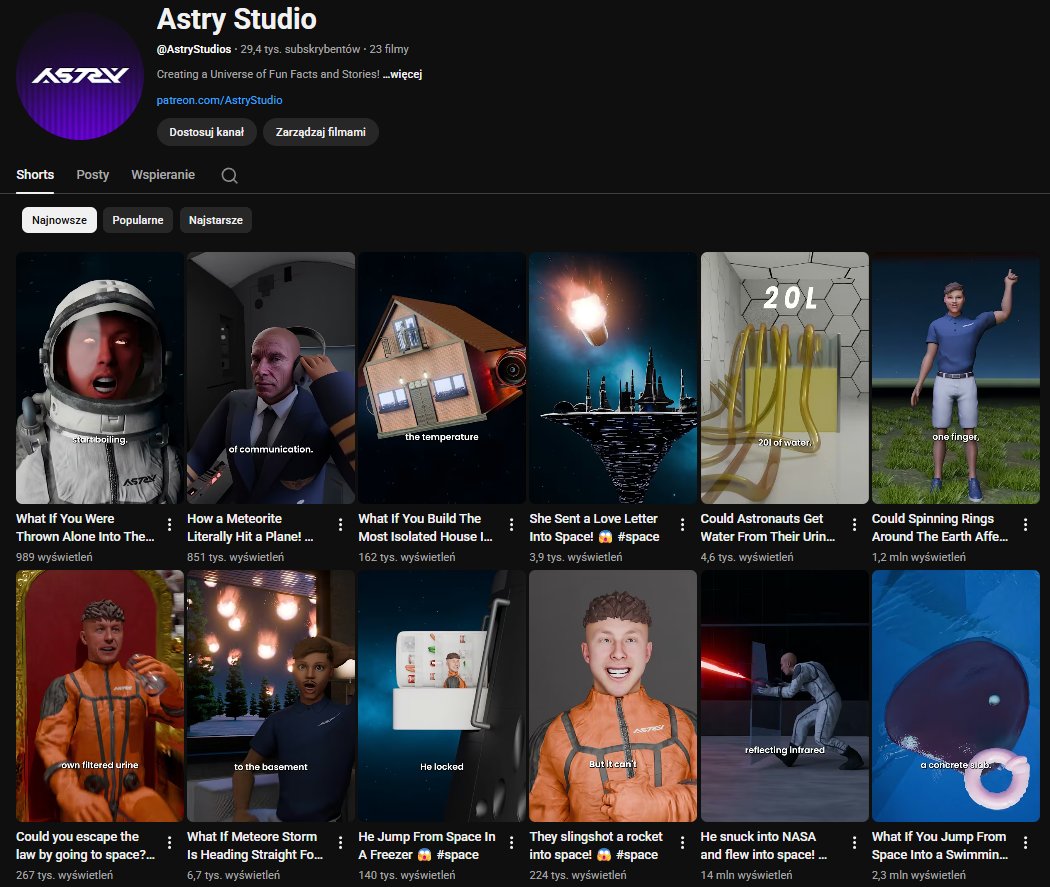Click the 'Zarządzaj filmami' button
The width and height of the screenshot is (1050, 887).
pos(321,132)
